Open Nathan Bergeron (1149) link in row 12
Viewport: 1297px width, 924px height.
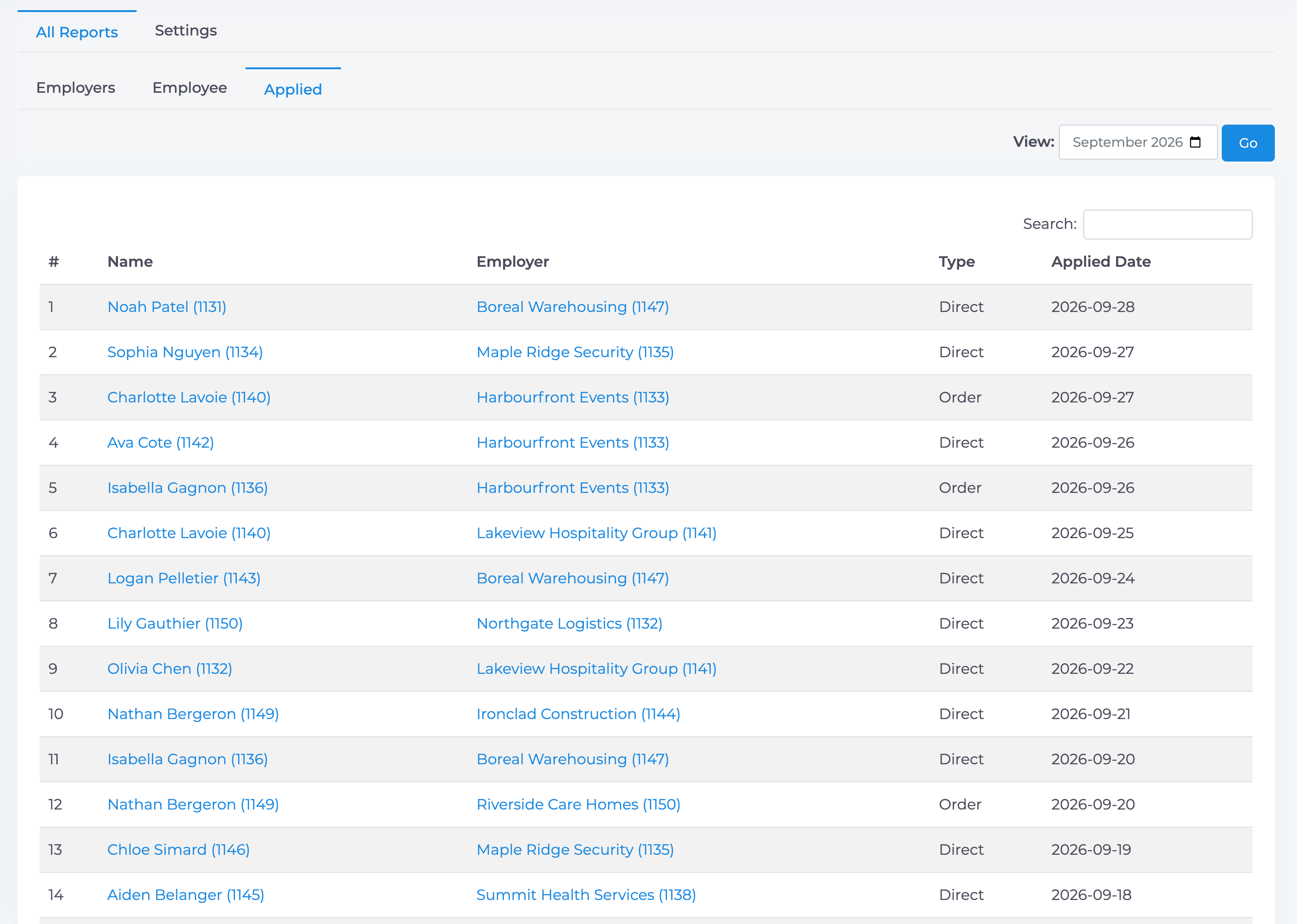tap(193, 804)
